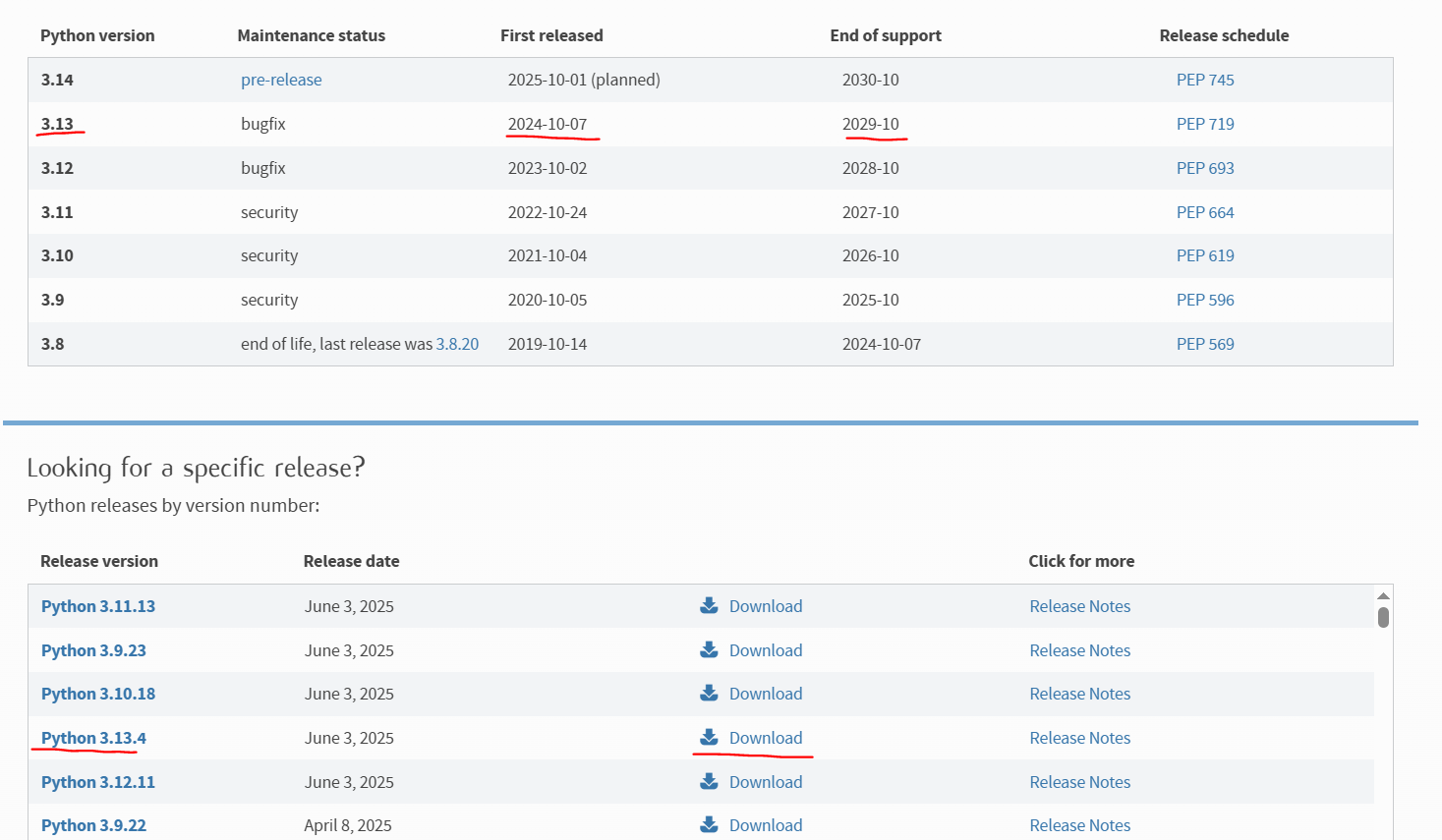Click the Download link for Python 3.9.22
1442x840 pixels.
click(766, 825)
